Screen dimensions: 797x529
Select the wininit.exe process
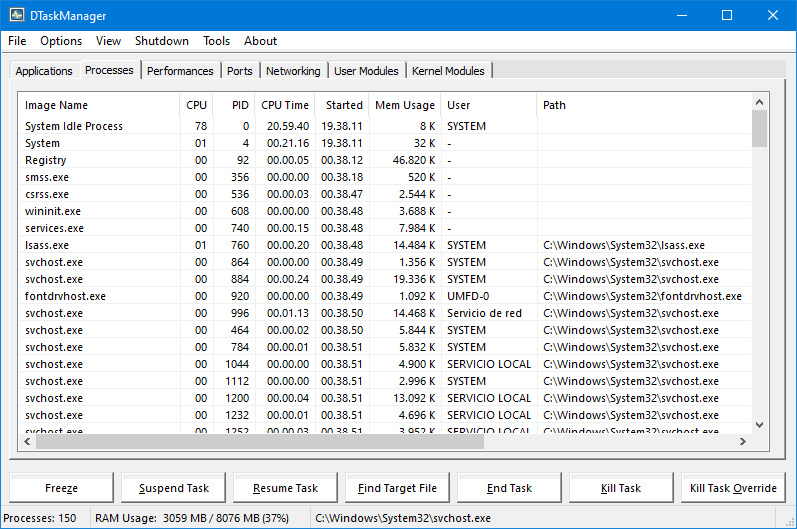385,211
